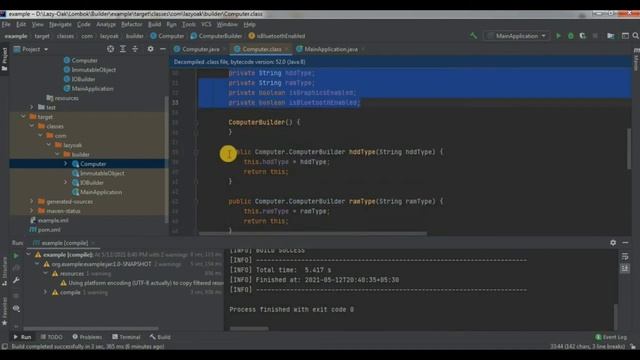Open the Terminal tool window
Screen dimensions: 640x360
[x=126, y=337]
